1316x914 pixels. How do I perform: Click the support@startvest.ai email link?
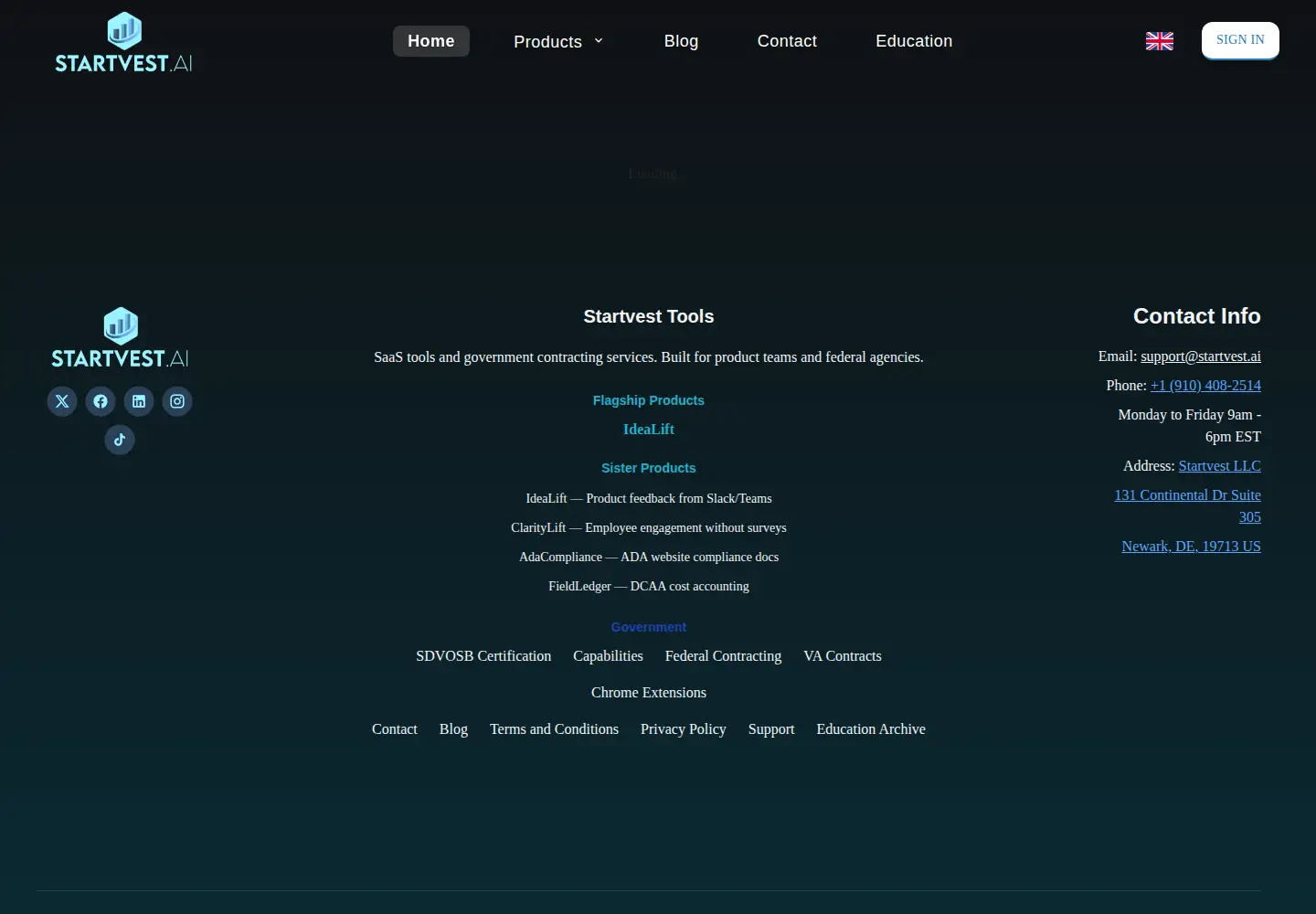click(1201, 356)
